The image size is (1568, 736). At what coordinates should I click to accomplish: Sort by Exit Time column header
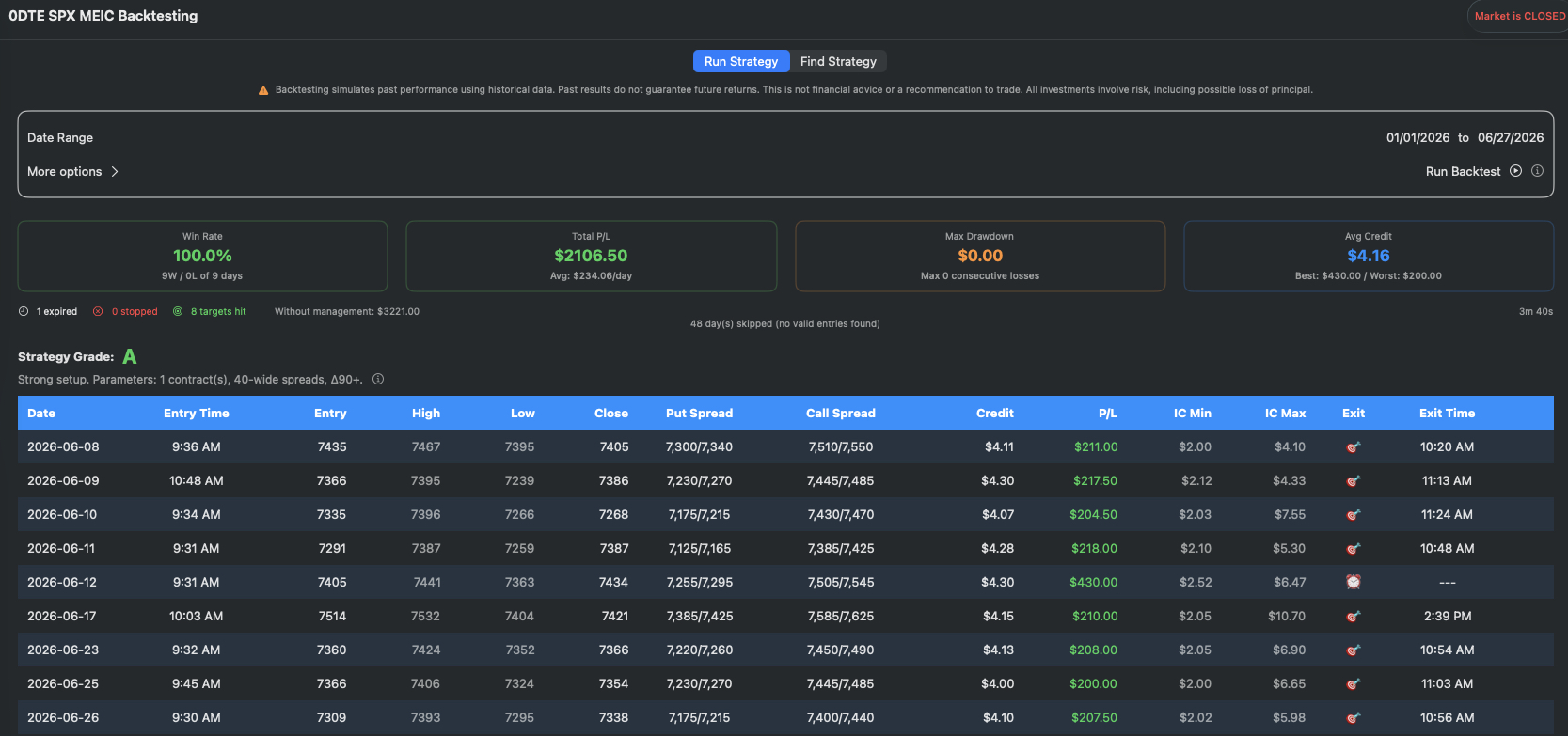point(1447,413)
